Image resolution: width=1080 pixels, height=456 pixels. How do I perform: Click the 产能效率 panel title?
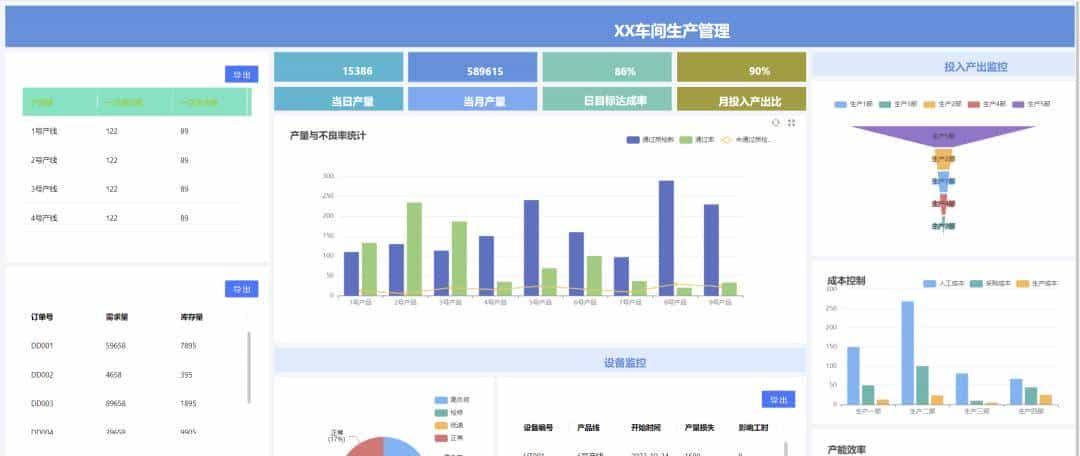[x=846, y=450]
